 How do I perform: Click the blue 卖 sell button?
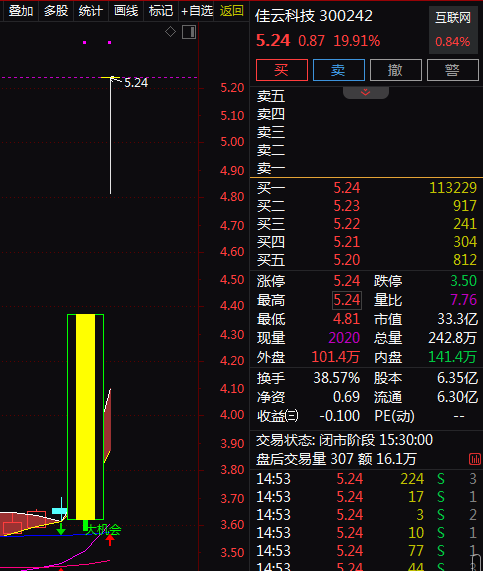point(338,70)
